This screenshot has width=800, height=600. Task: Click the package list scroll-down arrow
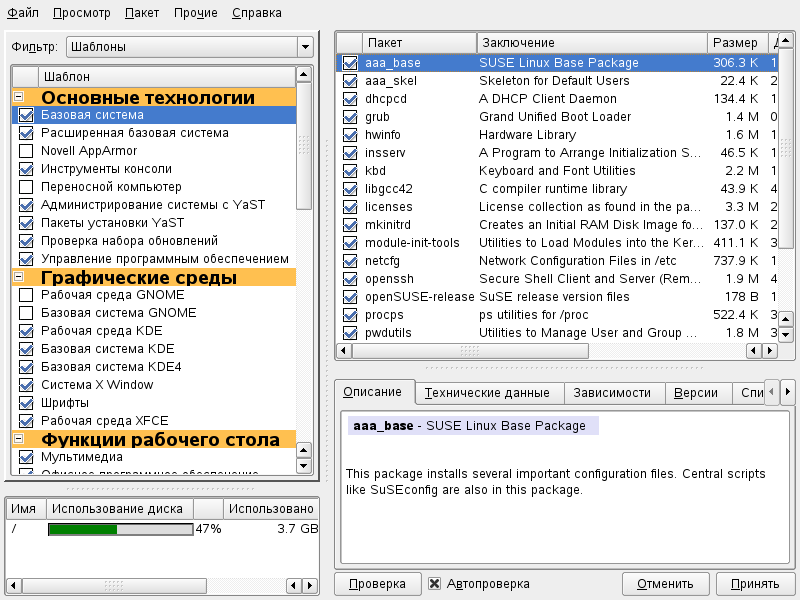[785, 334]
